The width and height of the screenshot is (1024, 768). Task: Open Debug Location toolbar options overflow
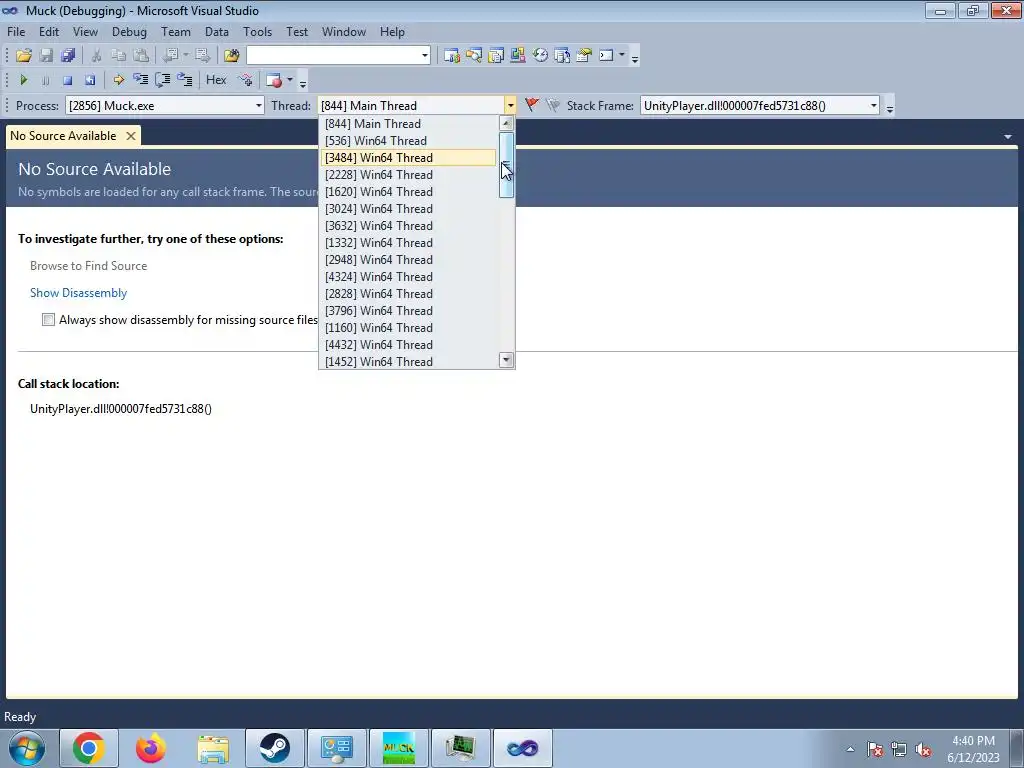(889, 108)
